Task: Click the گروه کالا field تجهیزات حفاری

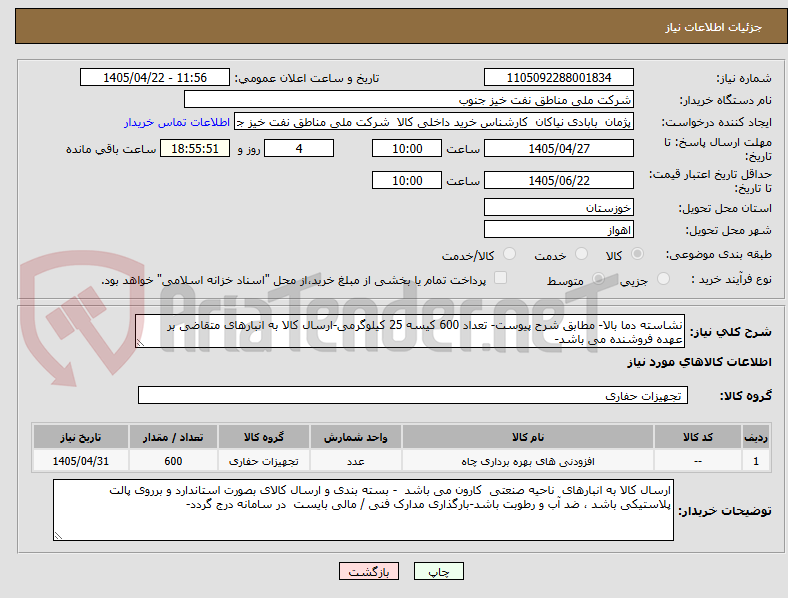Action: pyautogui.click(x=413, y=395)
